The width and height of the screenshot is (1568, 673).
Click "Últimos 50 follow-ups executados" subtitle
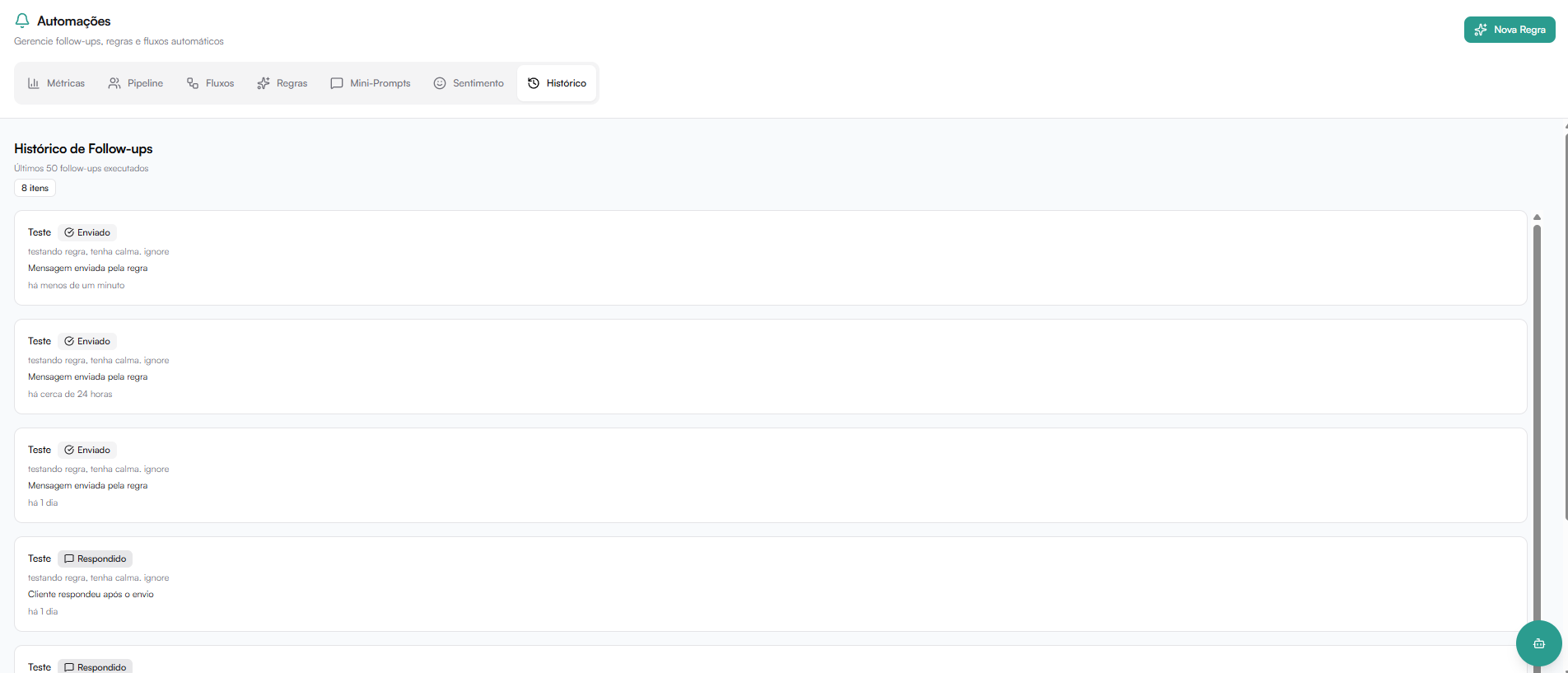coord(82,168)
